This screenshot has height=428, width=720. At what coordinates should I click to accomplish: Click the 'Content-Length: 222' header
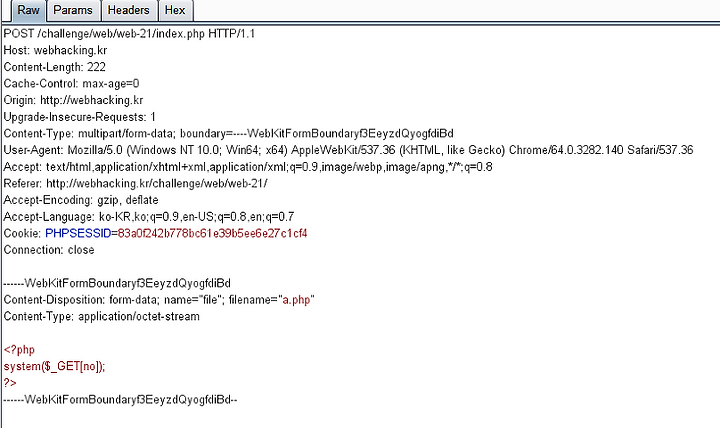(x=55, y=67)
